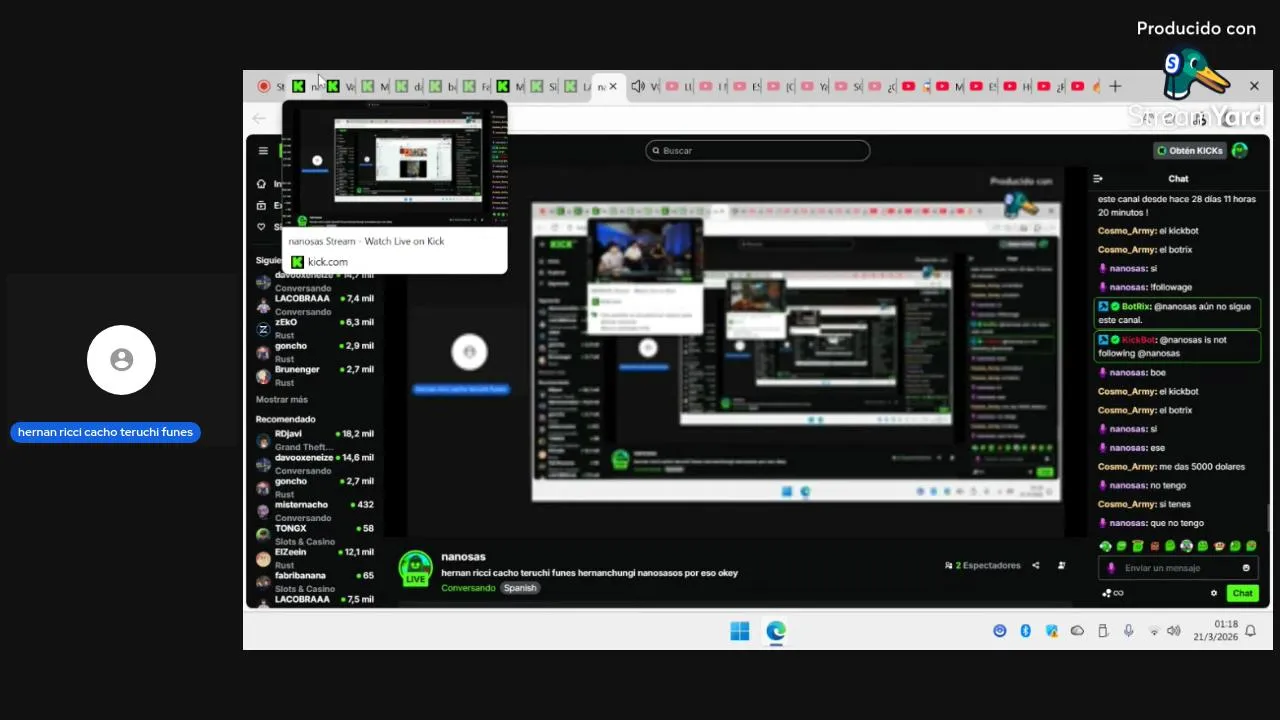
Task: Click the BotRix chat message about nanosas
Action: point(1178,313)
